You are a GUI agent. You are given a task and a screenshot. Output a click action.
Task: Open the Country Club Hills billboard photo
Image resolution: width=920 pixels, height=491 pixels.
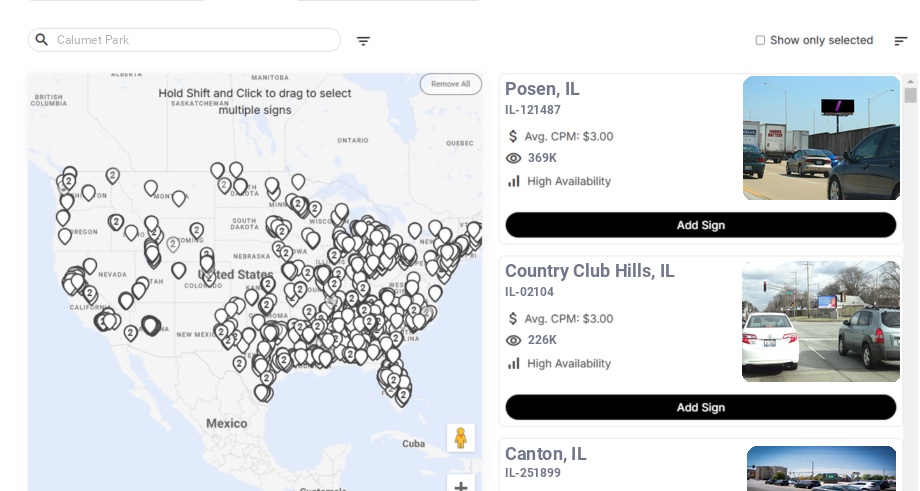tap(820, 321)
